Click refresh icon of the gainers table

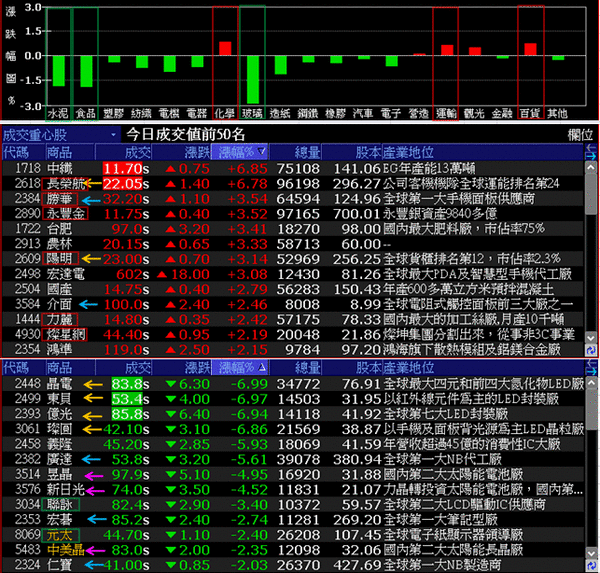591,350
